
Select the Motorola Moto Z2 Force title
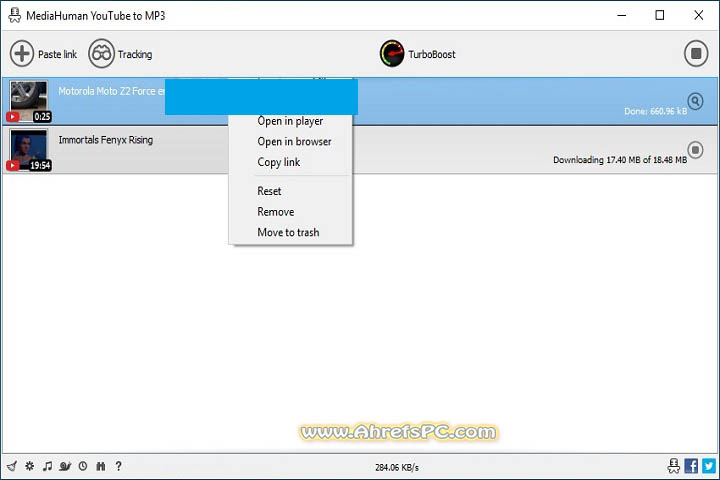pyautogui.click(x=111, y=91)
